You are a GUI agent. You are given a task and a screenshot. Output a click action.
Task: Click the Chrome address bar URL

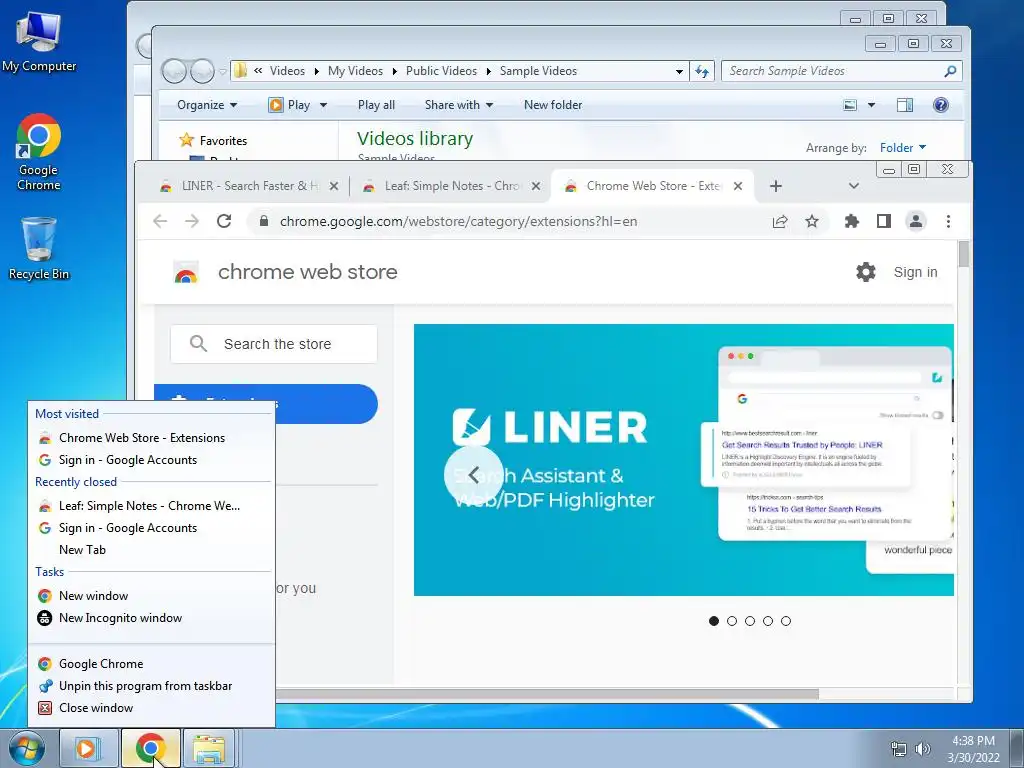pos(458,221)
